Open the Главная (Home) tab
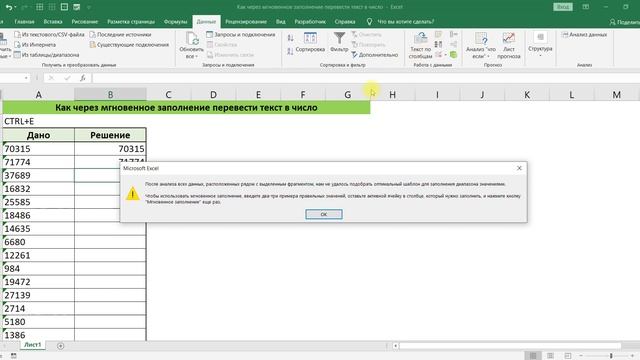 [24, 22]
